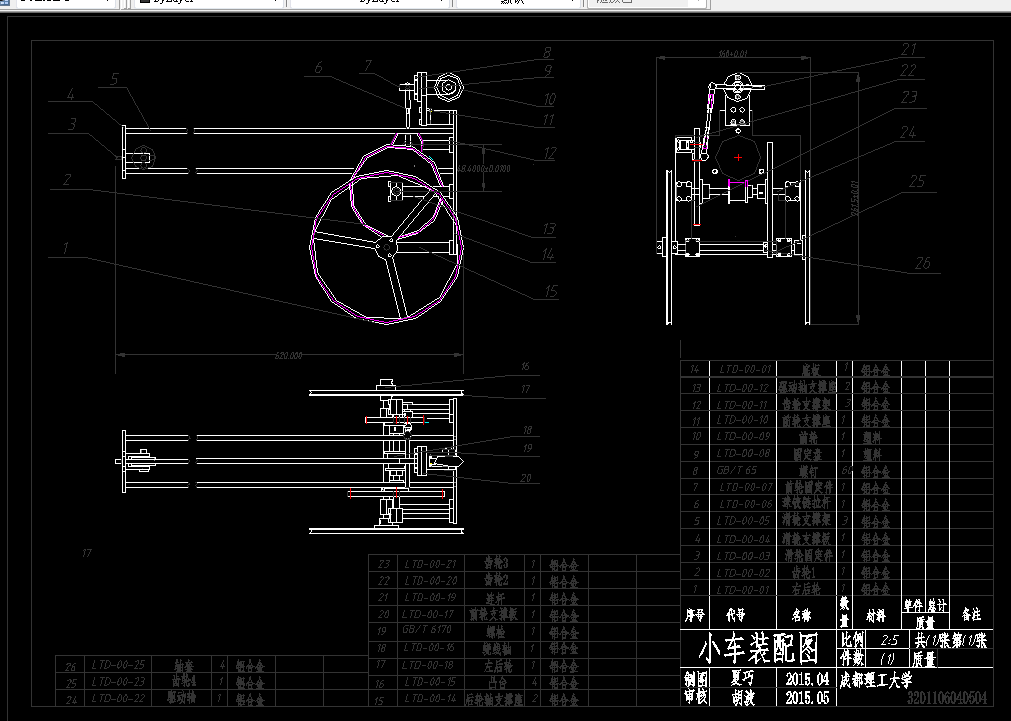Viewport: 1011px width, 721px height.
Task: Click part code LTD-00-15 in parts list
Action: click(431, 681)
